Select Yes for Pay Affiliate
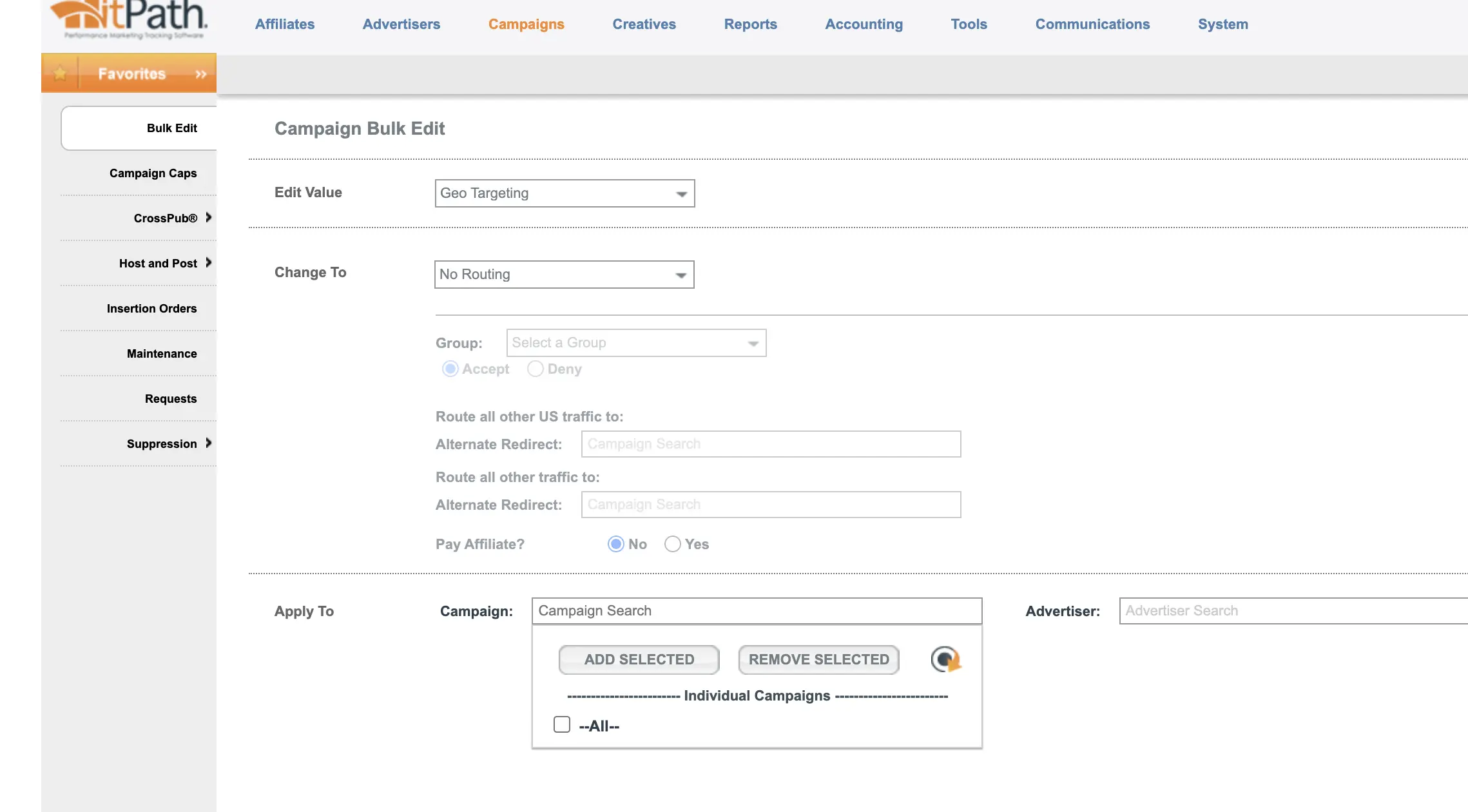 tap(672, 545)
